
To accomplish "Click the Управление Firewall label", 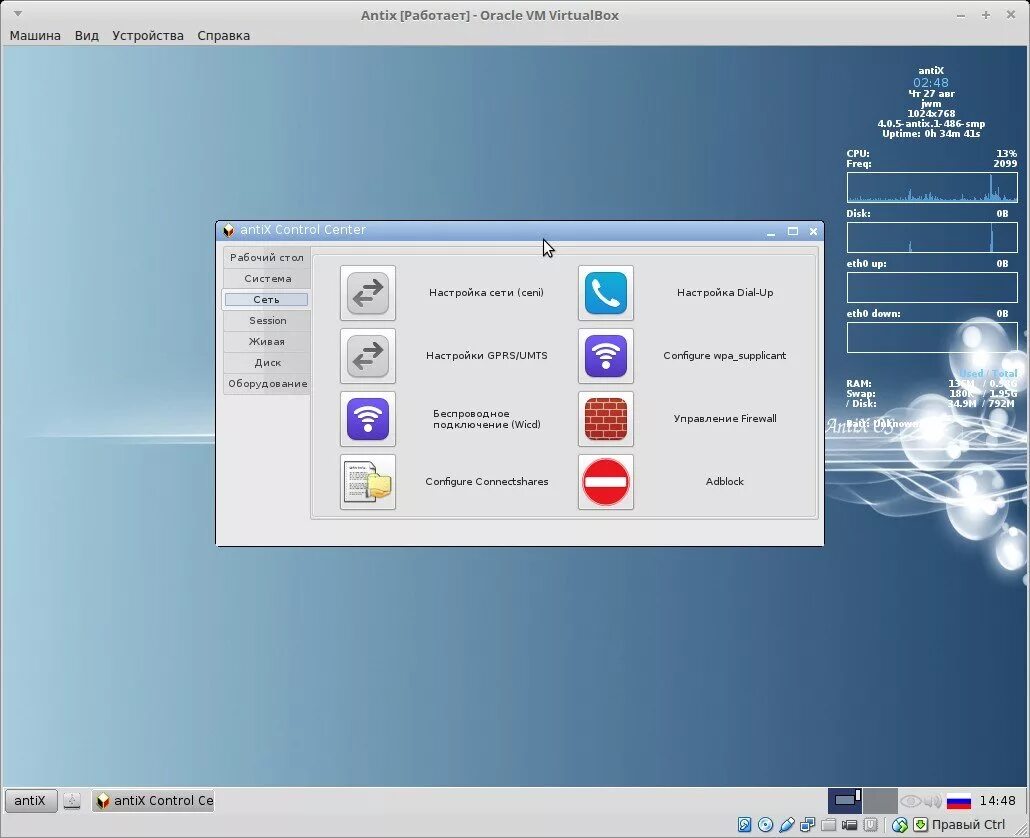I will pyautogui.click(x=725, y=419).
